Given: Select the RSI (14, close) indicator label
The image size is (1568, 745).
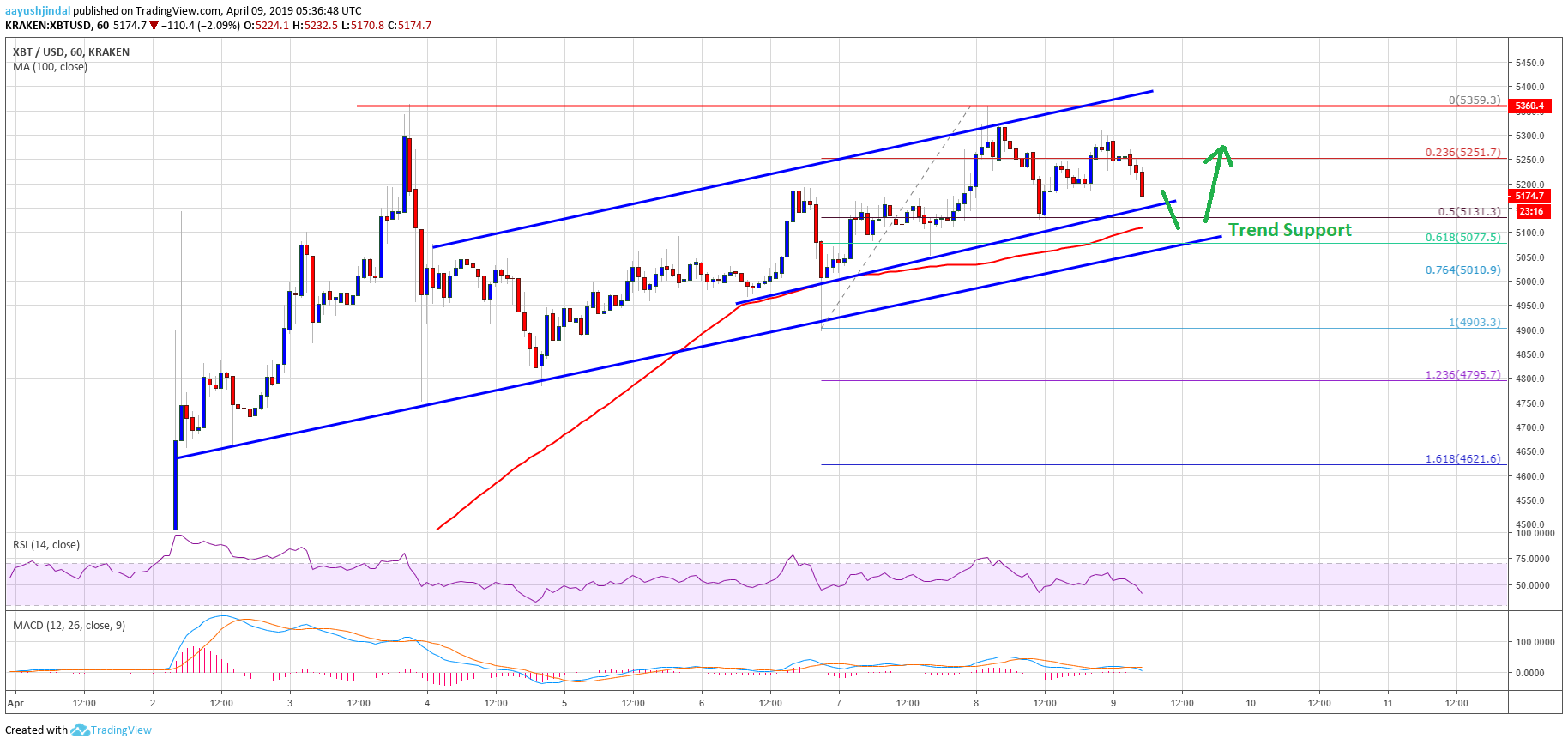Looking at the screenshot, I should 46,545.
